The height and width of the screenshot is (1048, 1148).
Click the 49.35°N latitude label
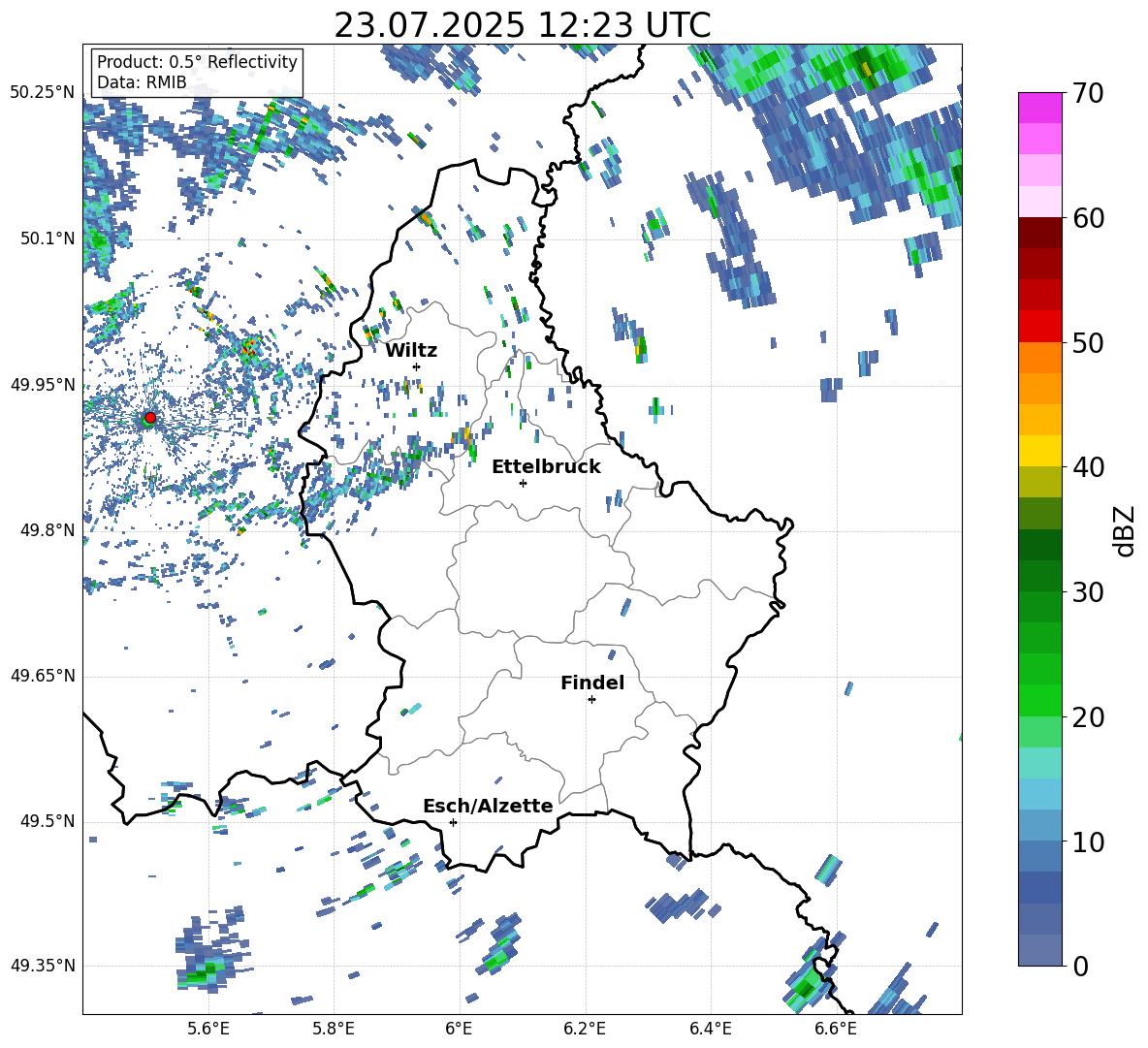tap(43, 966)
